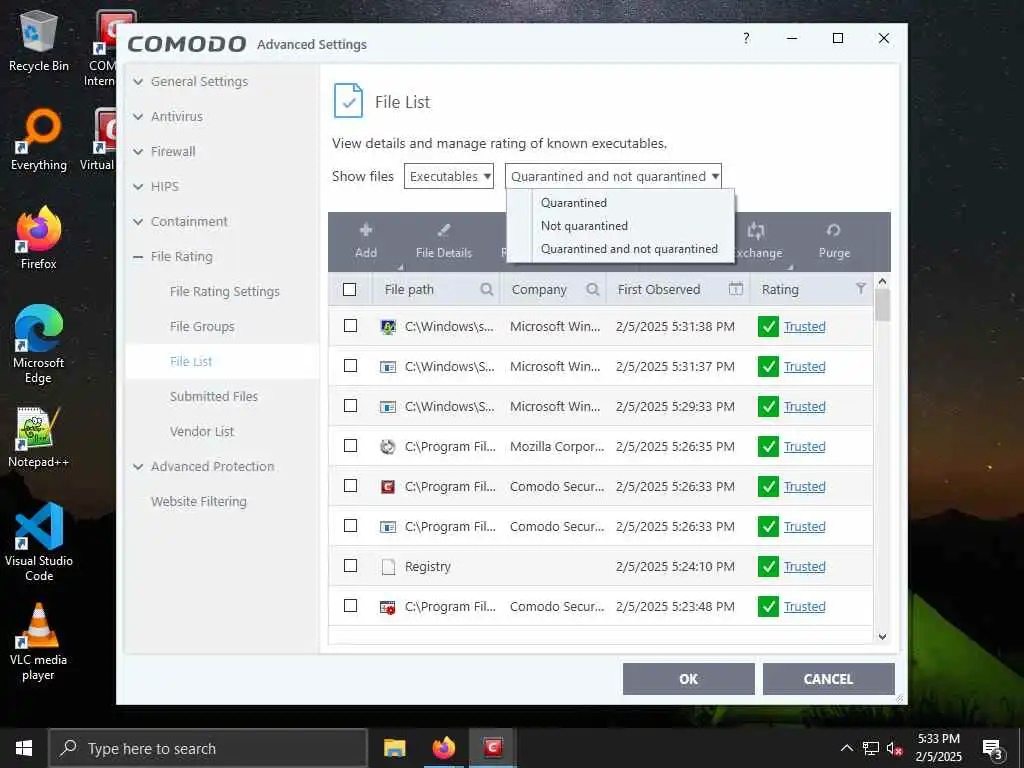Click the OK button

click(x=689, y=679)
